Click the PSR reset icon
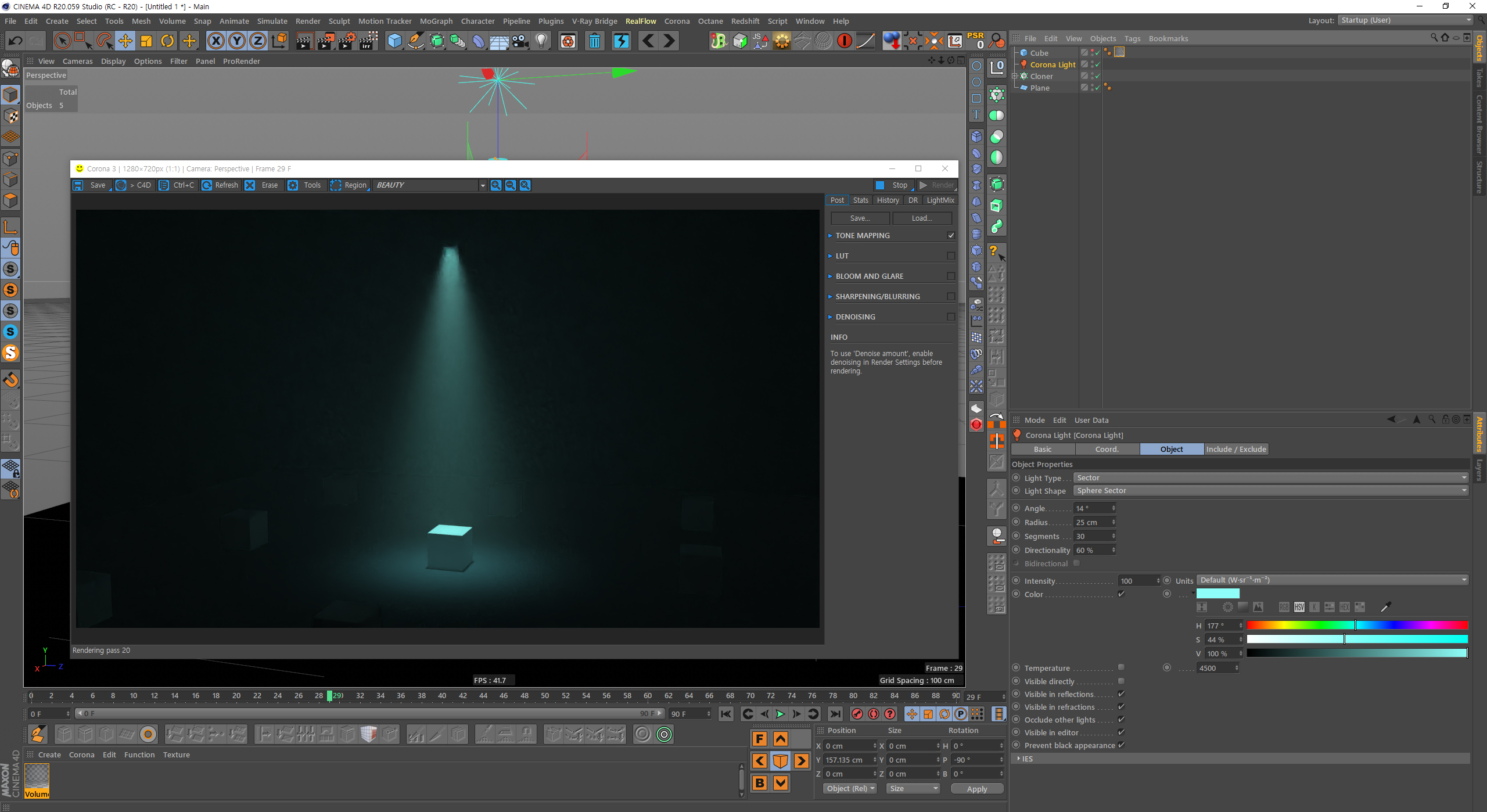 click(x=976, y=41)
